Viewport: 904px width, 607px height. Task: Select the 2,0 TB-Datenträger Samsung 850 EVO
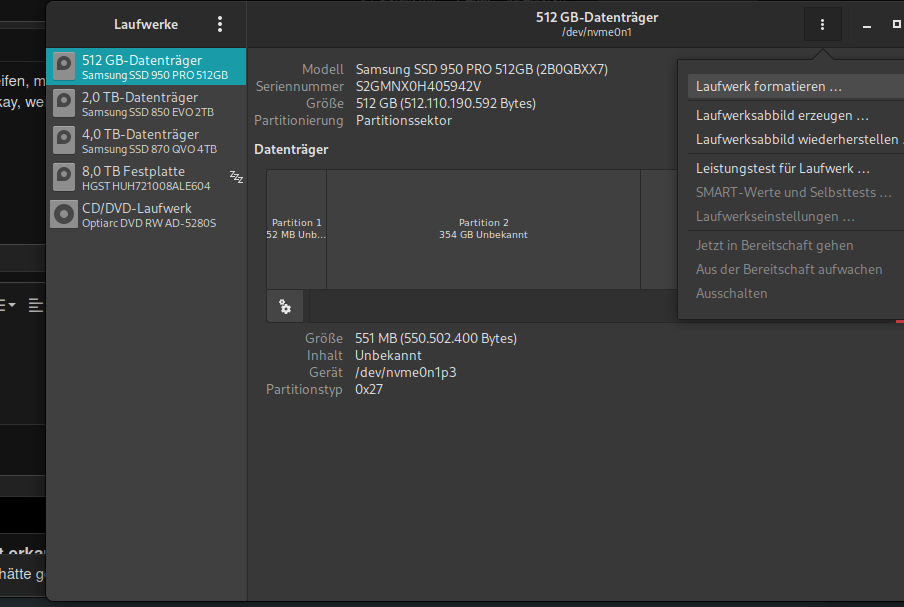pyautogui.click(x=146, y=104)
